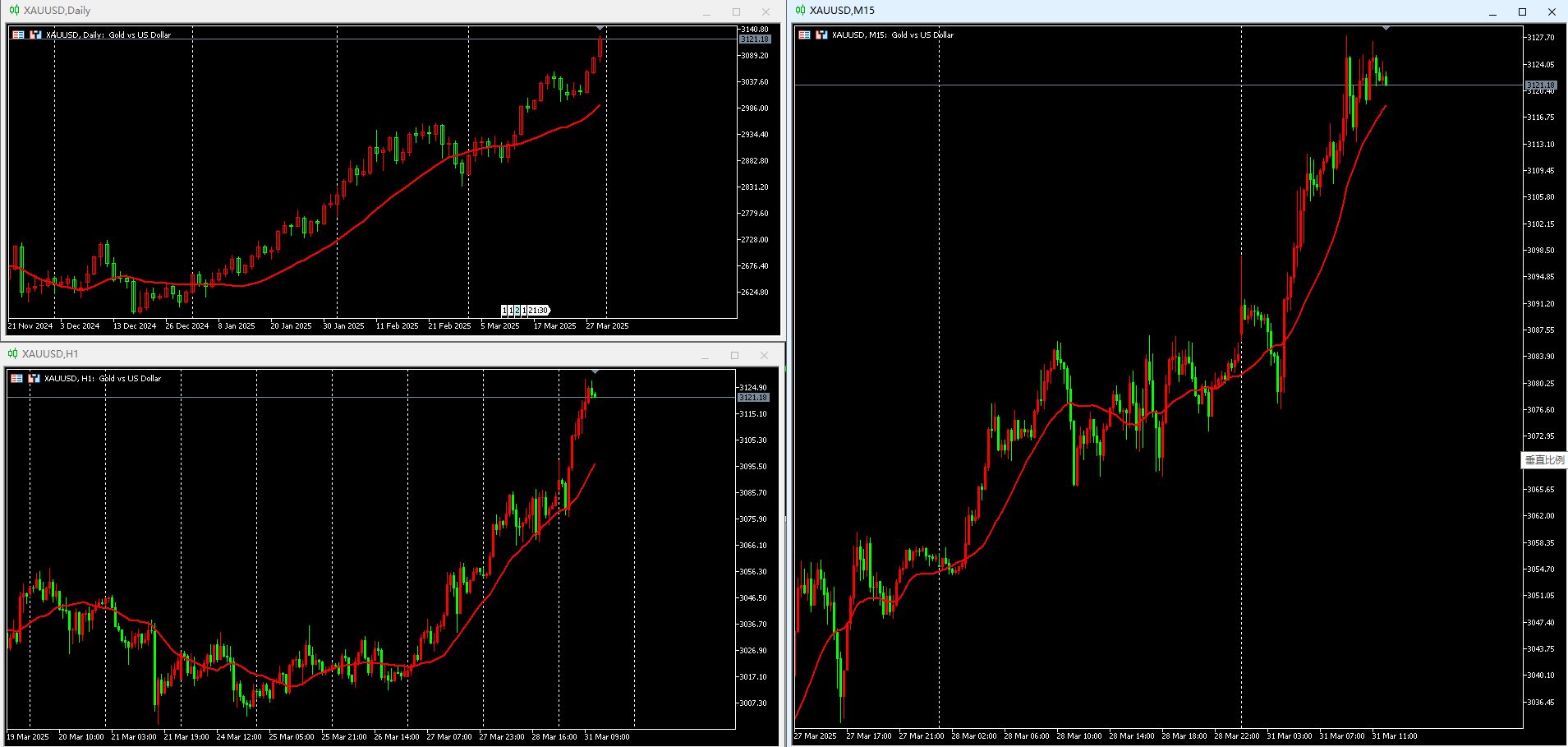
Task: Toggle One Click Trading panel on H1 chart
Action: click(x=16, y=378)
